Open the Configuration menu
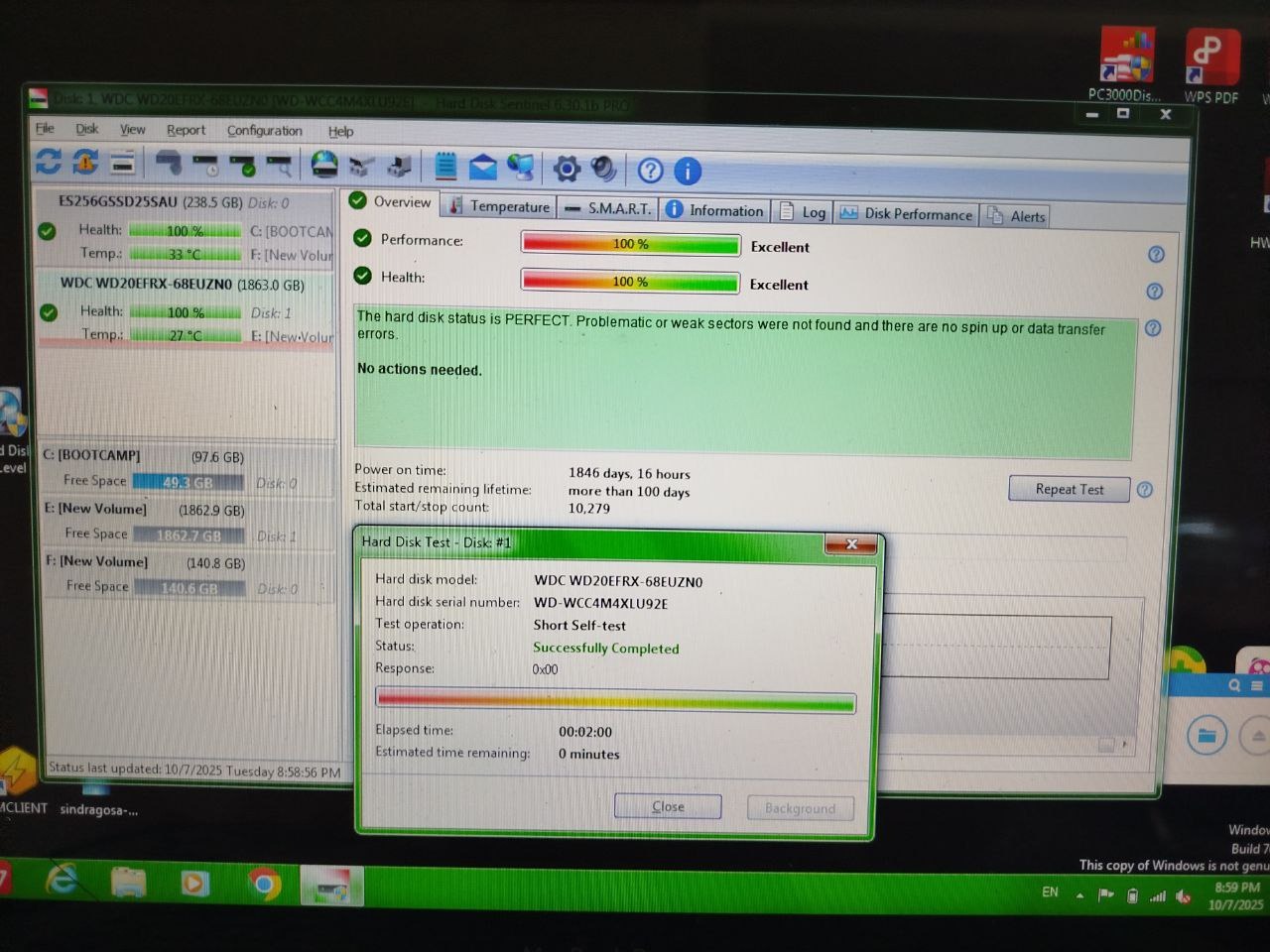Viewport: 1270px width, 952px height. pos(264,131)
